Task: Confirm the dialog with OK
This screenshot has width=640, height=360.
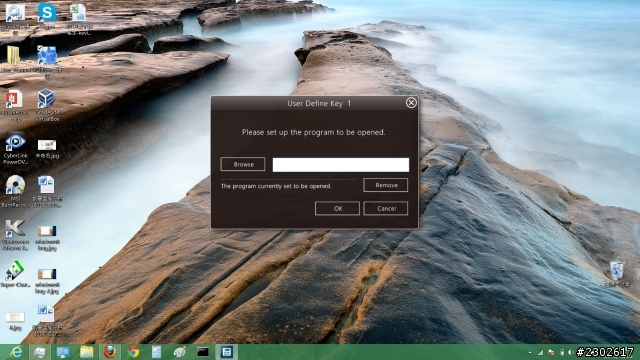Action: pyautogui.click(x=337, y=208)
